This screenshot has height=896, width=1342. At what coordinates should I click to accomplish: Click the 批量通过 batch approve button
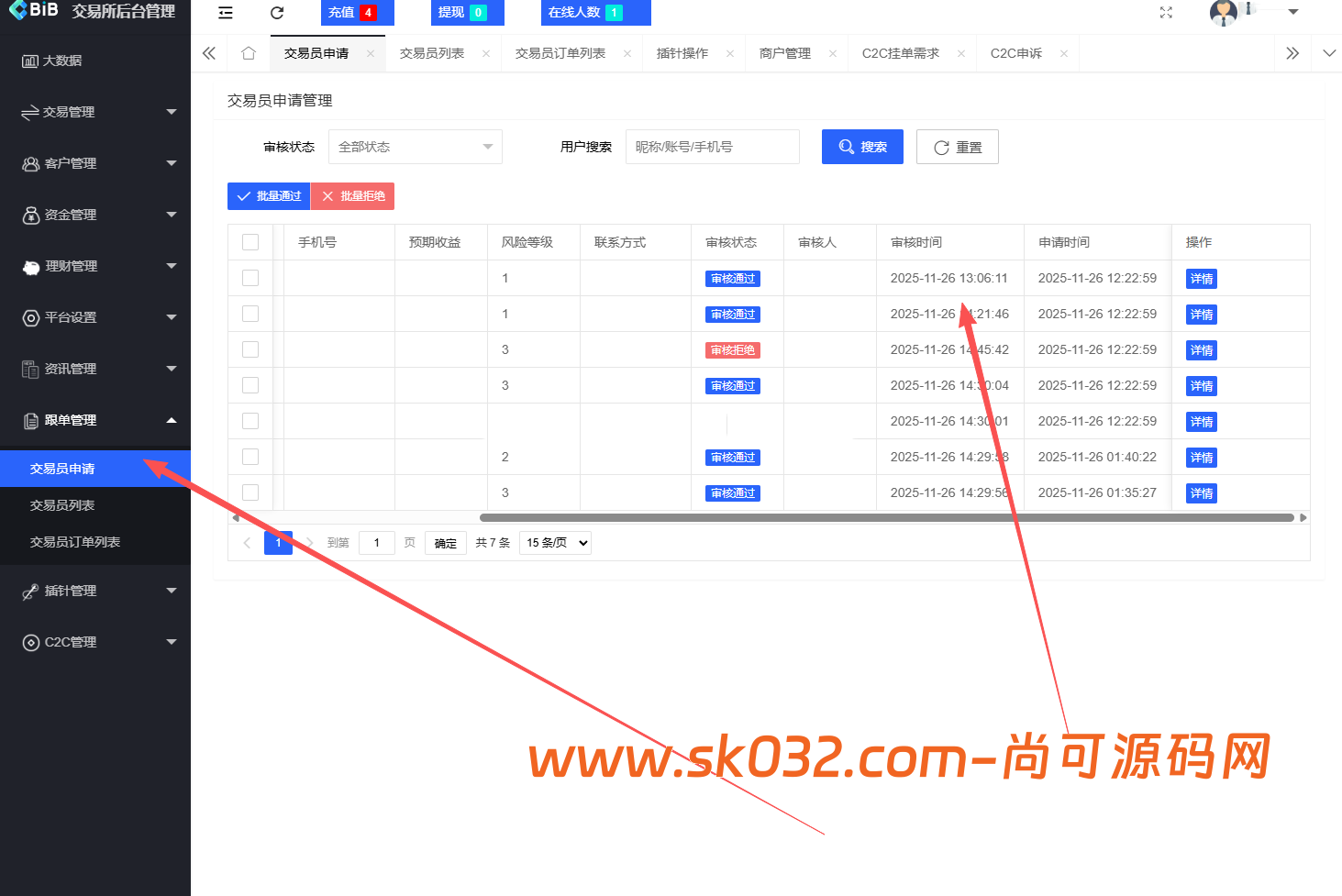point(268,195)
